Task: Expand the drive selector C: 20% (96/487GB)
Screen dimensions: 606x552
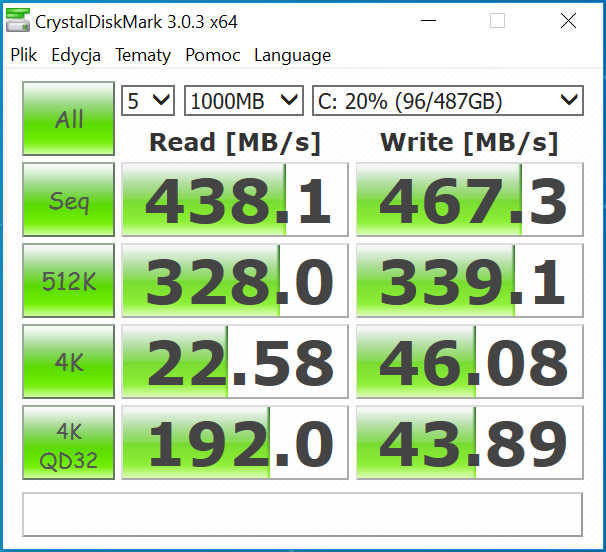Action: (448, 101)
